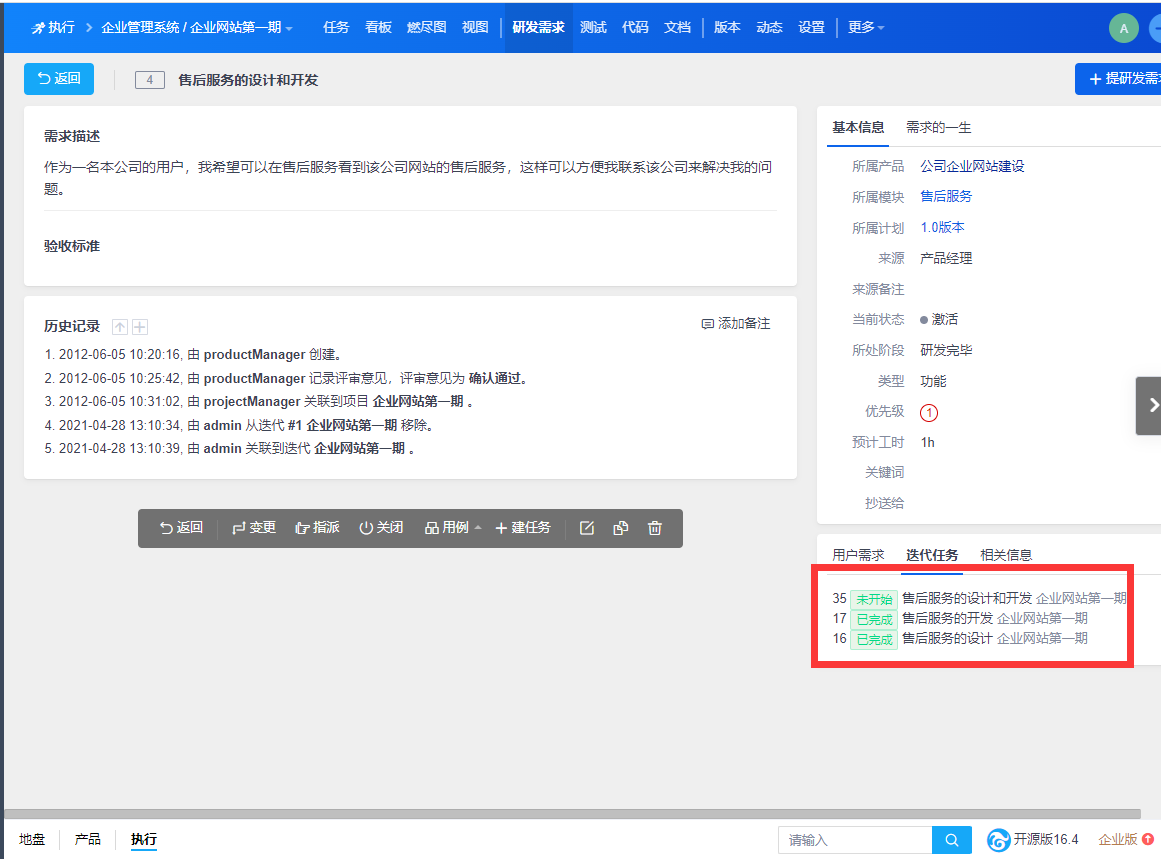The image size is (1161, 859).
Task: Open product link 公司企业网站建设
Action: 972,167
